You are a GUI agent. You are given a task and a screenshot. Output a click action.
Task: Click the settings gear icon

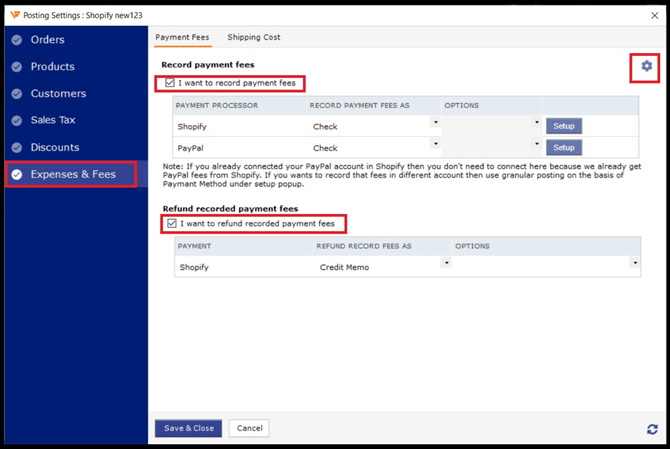pos(646,66)
